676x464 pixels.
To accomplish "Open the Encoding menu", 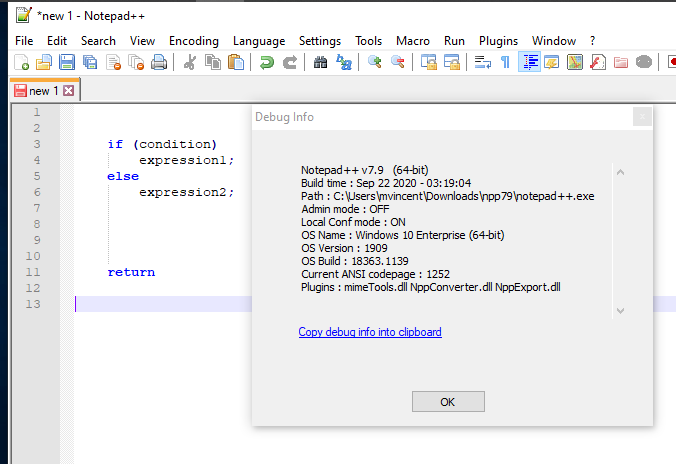I will tap(193, 40).
